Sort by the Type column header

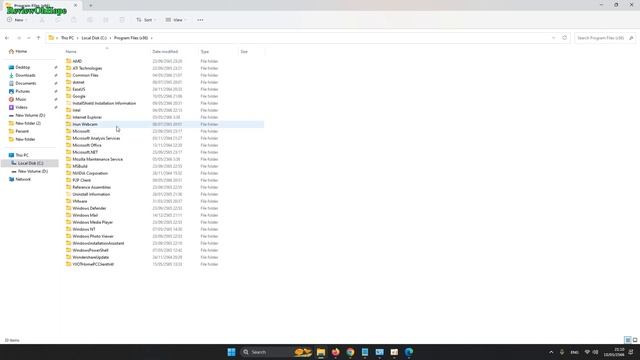[218, 51]
